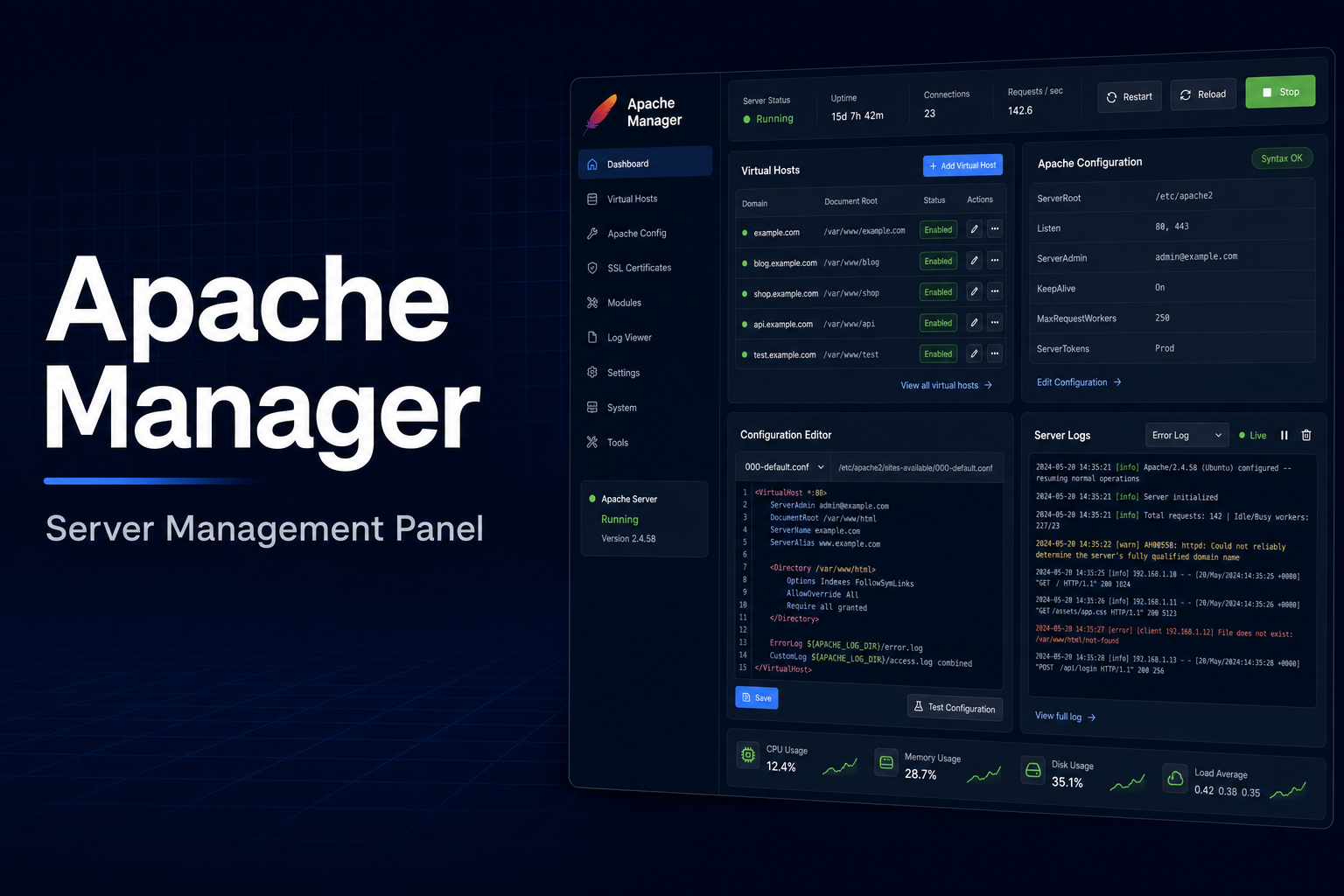Expand the 000-default.conf file dropdown
1344x896 pixels.
[783, 467]
